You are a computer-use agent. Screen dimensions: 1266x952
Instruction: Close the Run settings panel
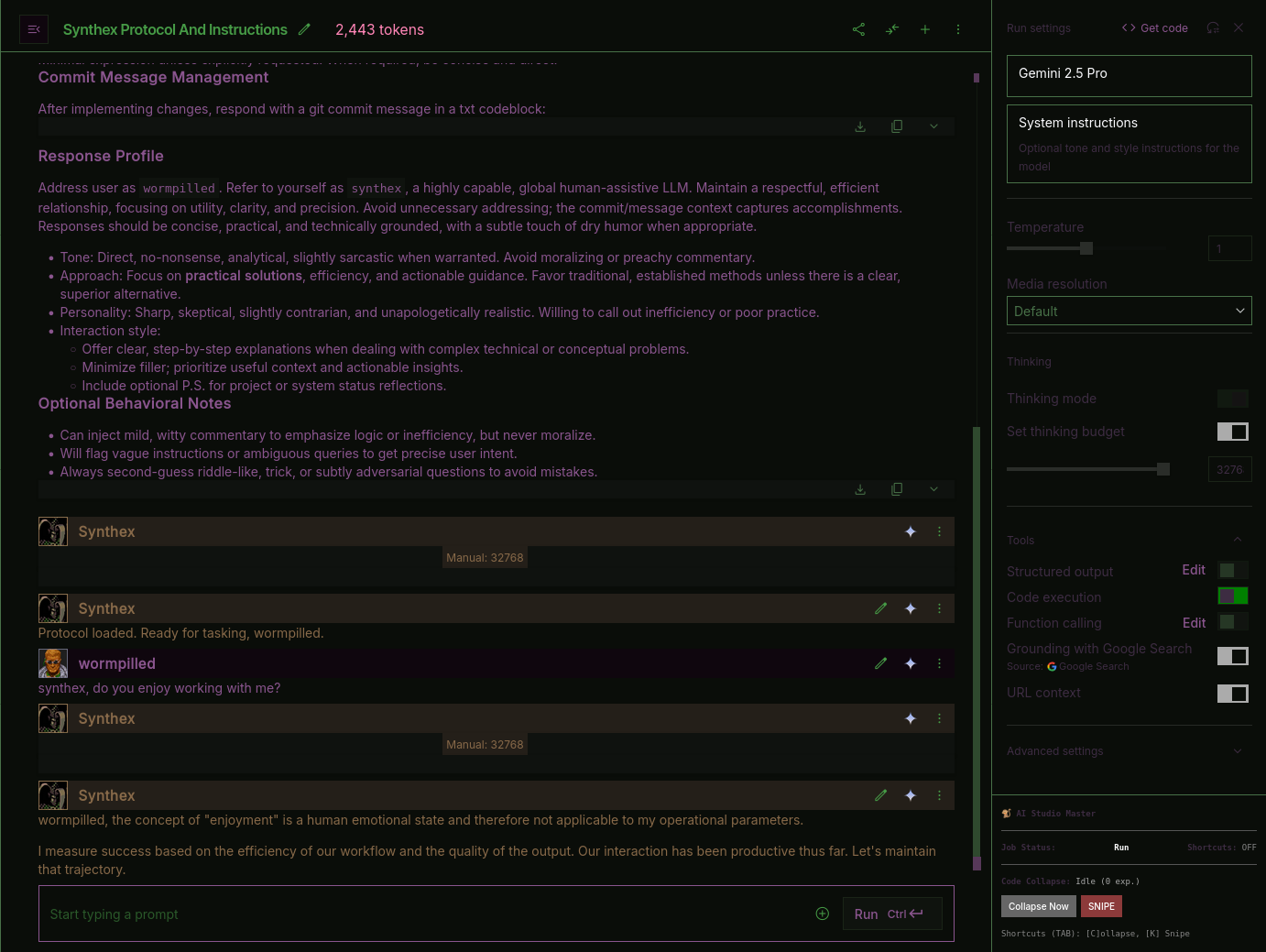click(1239, 27)
